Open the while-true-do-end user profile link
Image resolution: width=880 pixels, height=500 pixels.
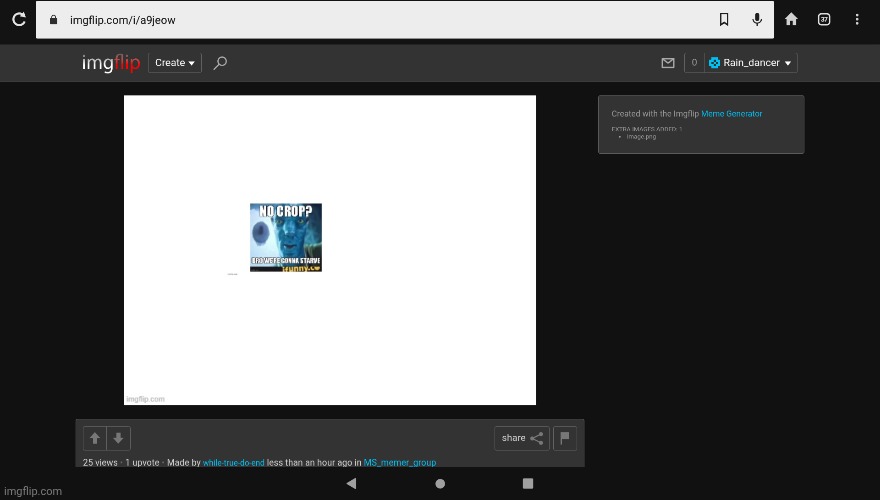pos(233,463)
